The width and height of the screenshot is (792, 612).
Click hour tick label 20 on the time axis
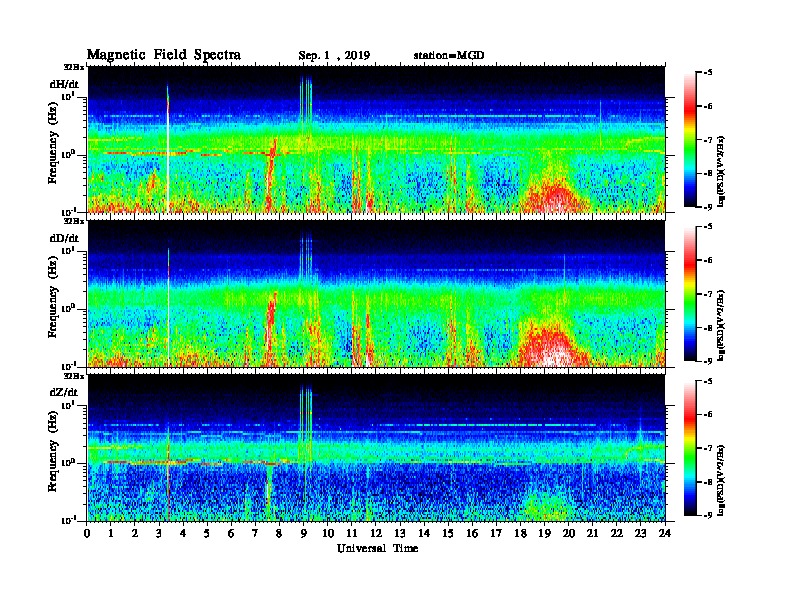569,533
